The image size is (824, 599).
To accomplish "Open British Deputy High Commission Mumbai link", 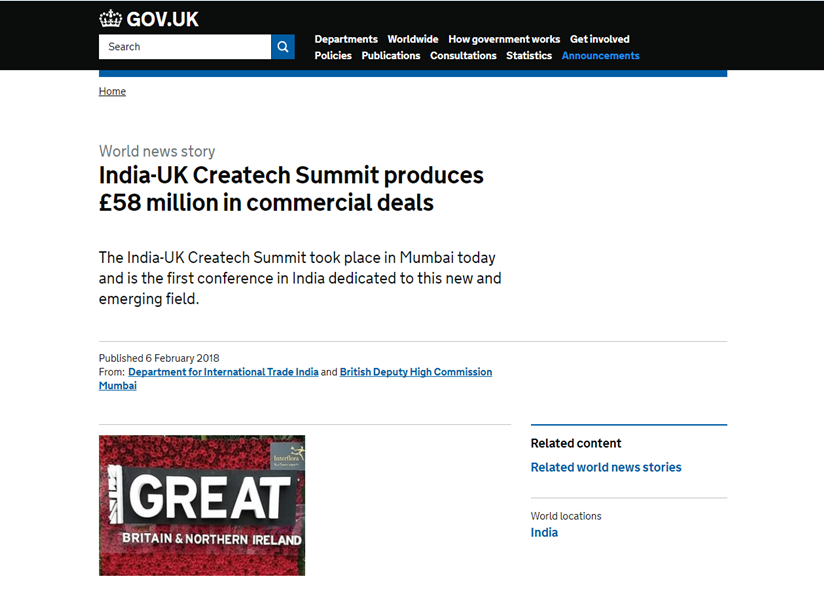I will 416,372.
